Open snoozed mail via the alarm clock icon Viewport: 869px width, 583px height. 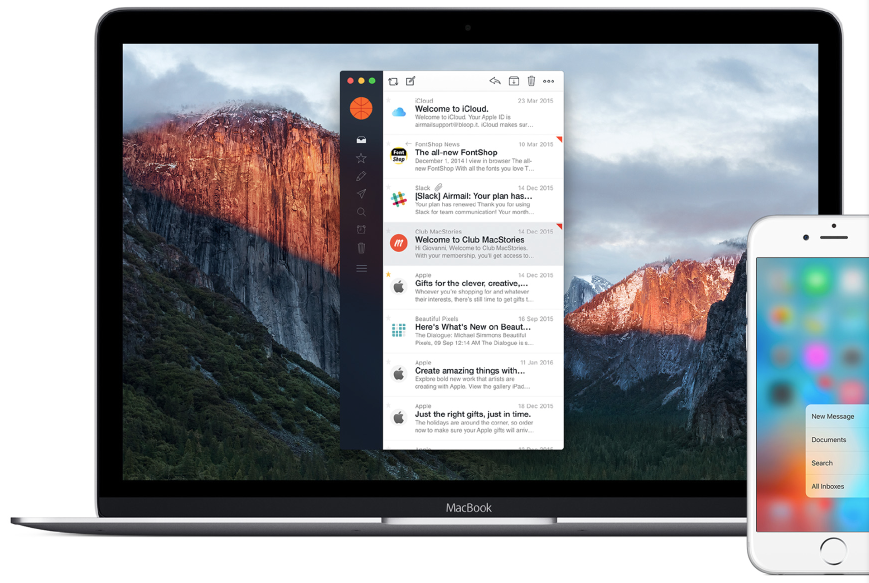361,229
